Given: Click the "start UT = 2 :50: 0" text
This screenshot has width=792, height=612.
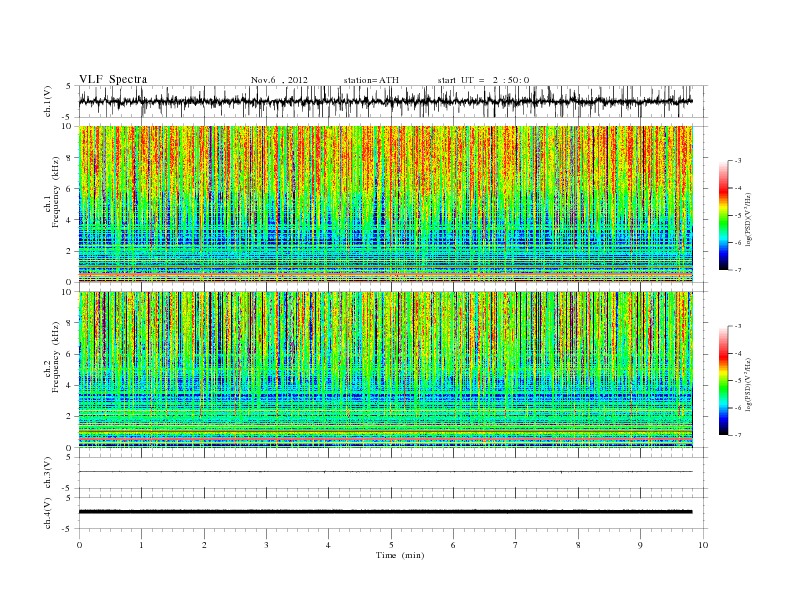Looking at the screenshot, I should tap(483, 80).
